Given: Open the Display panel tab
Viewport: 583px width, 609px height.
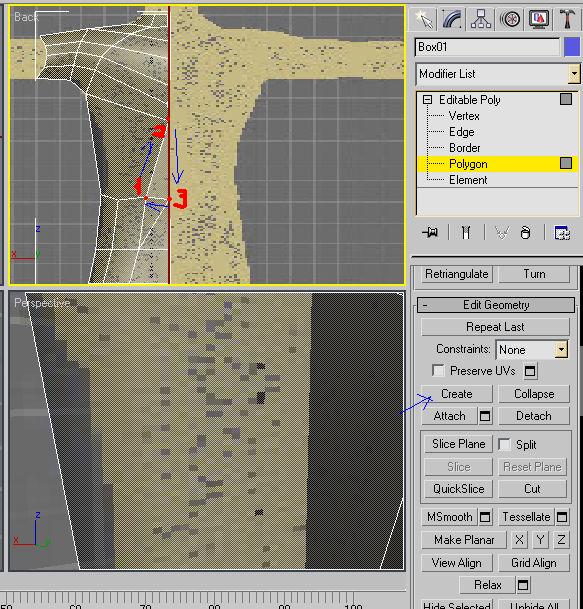Looking at the screenshot, I should [539, 19].
